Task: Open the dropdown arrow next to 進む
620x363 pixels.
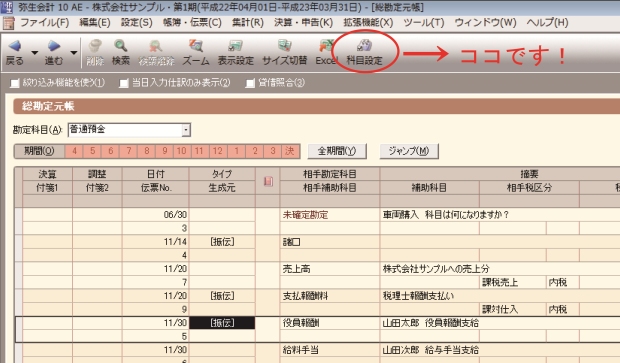Action: click(74, 52)
